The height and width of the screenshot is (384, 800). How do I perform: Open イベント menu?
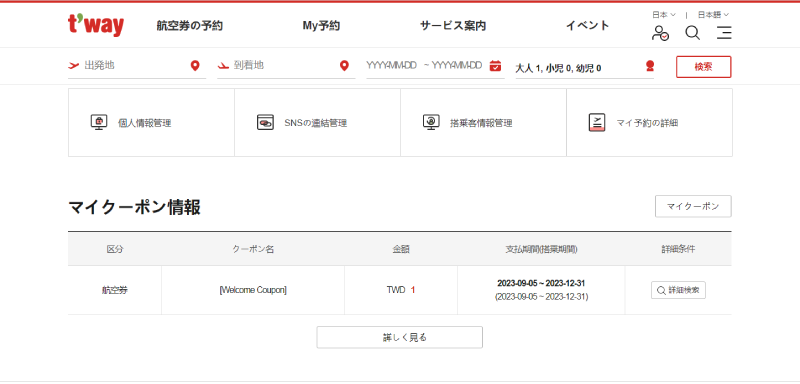(588, 25)
